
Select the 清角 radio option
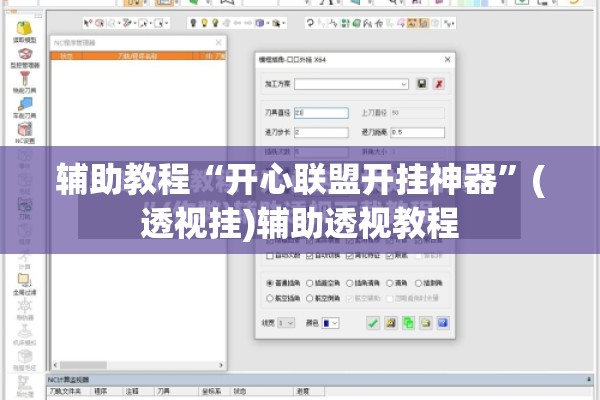pyautogui.click(x=390, y=283)
